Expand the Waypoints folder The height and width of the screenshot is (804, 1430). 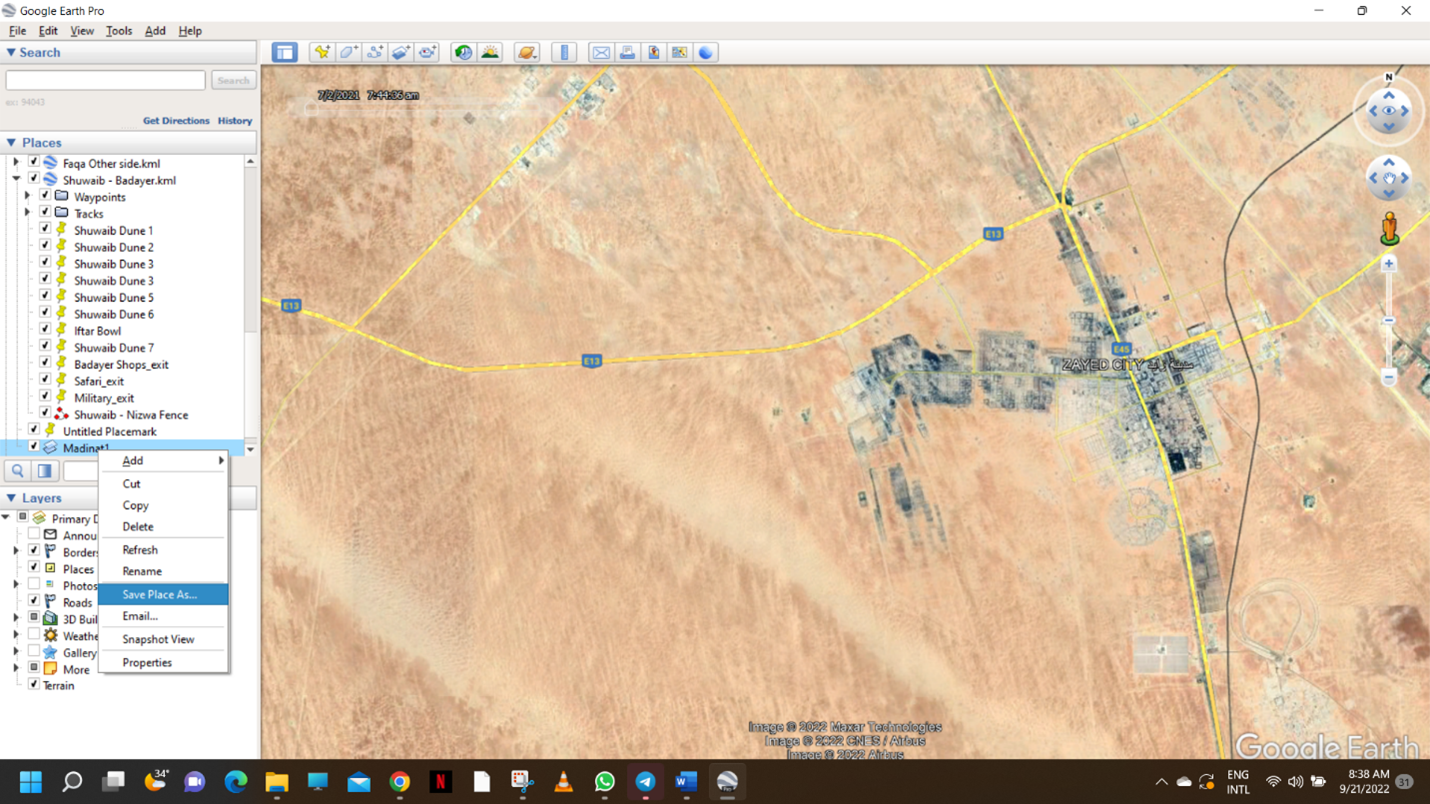pos(27,196)
